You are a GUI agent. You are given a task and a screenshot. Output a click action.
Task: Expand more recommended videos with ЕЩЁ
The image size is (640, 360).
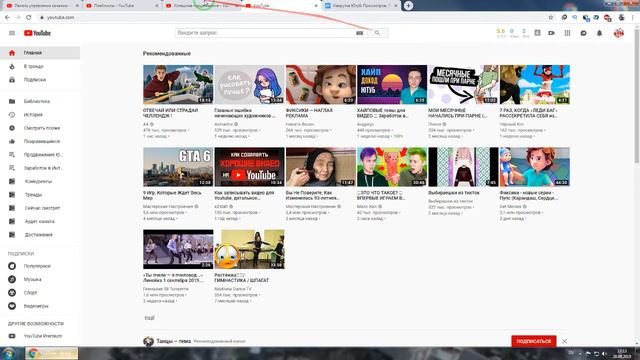149,318
